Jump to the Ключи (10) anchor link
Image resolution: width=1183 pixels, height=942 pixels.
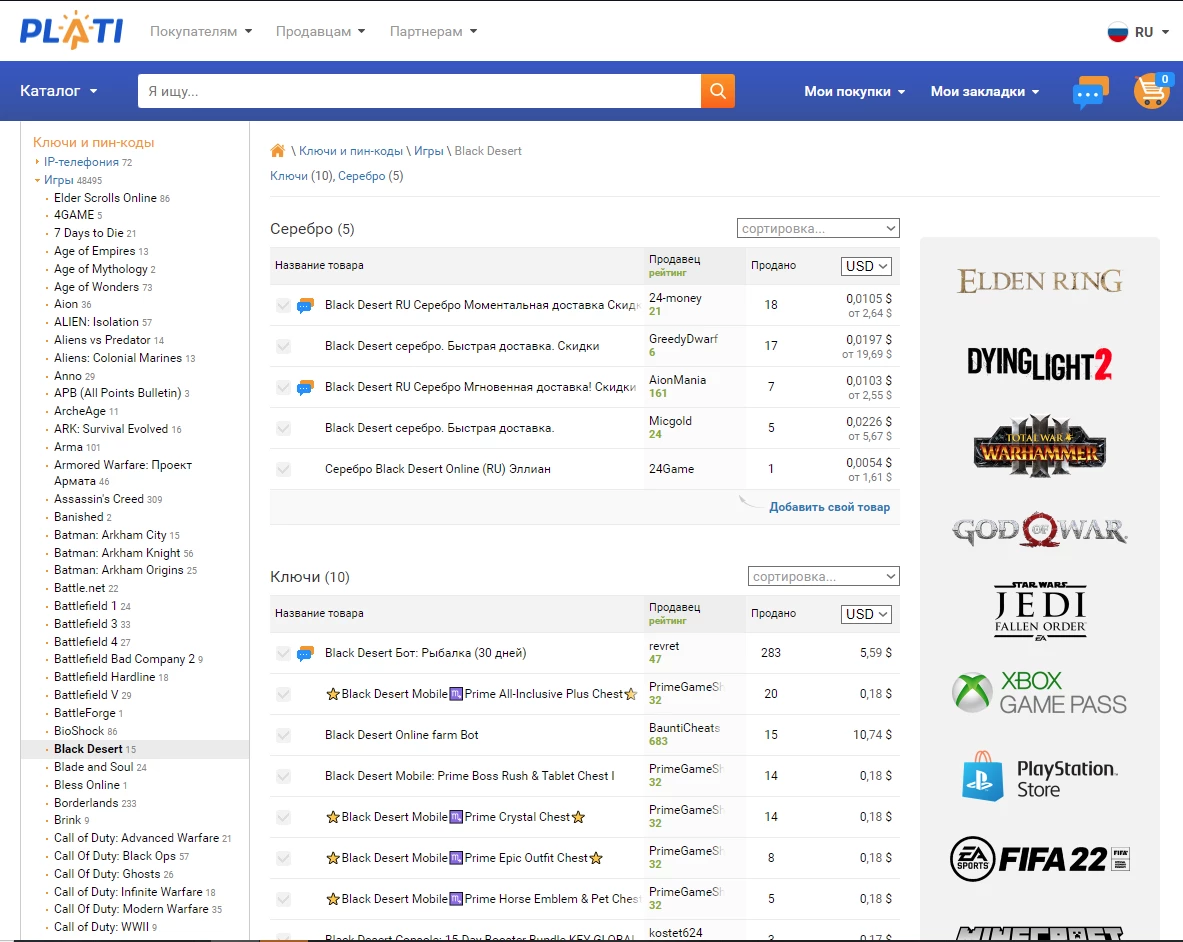tap(289, 176)
